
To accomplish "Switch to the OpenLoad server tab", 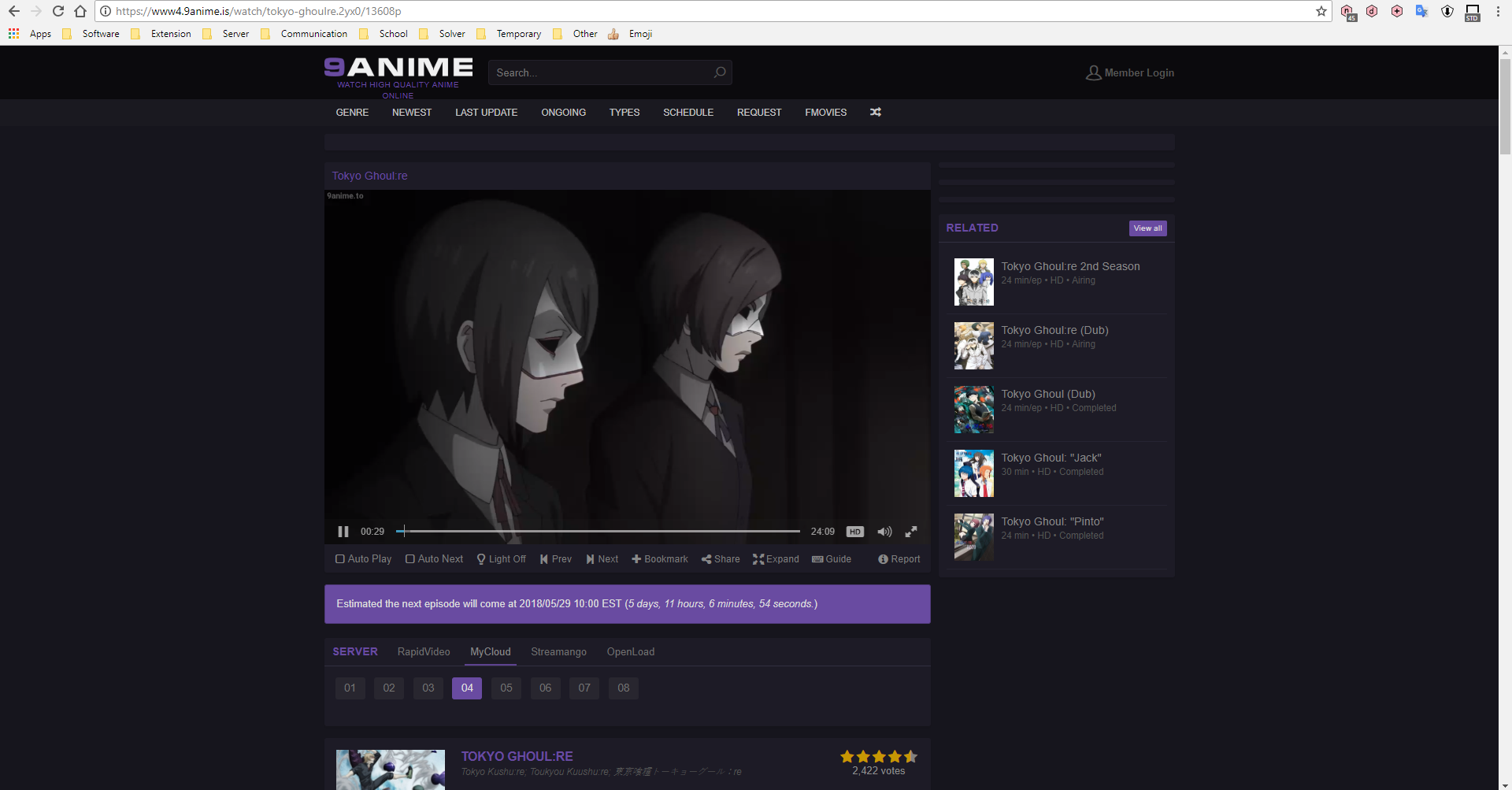I will point(631,652).
